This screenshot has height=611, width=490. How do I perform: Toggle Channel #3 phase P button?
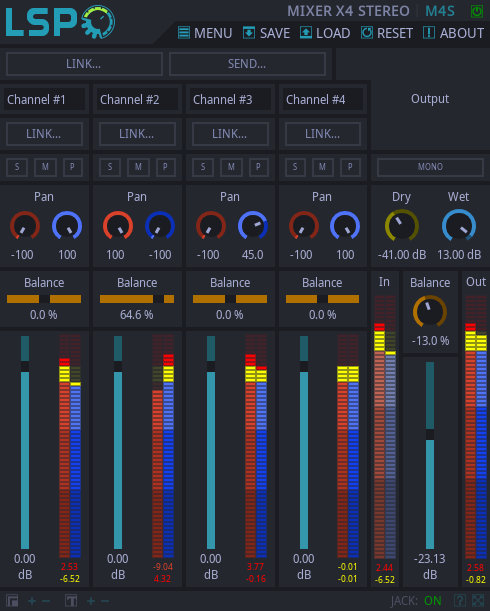pos(258,167)
